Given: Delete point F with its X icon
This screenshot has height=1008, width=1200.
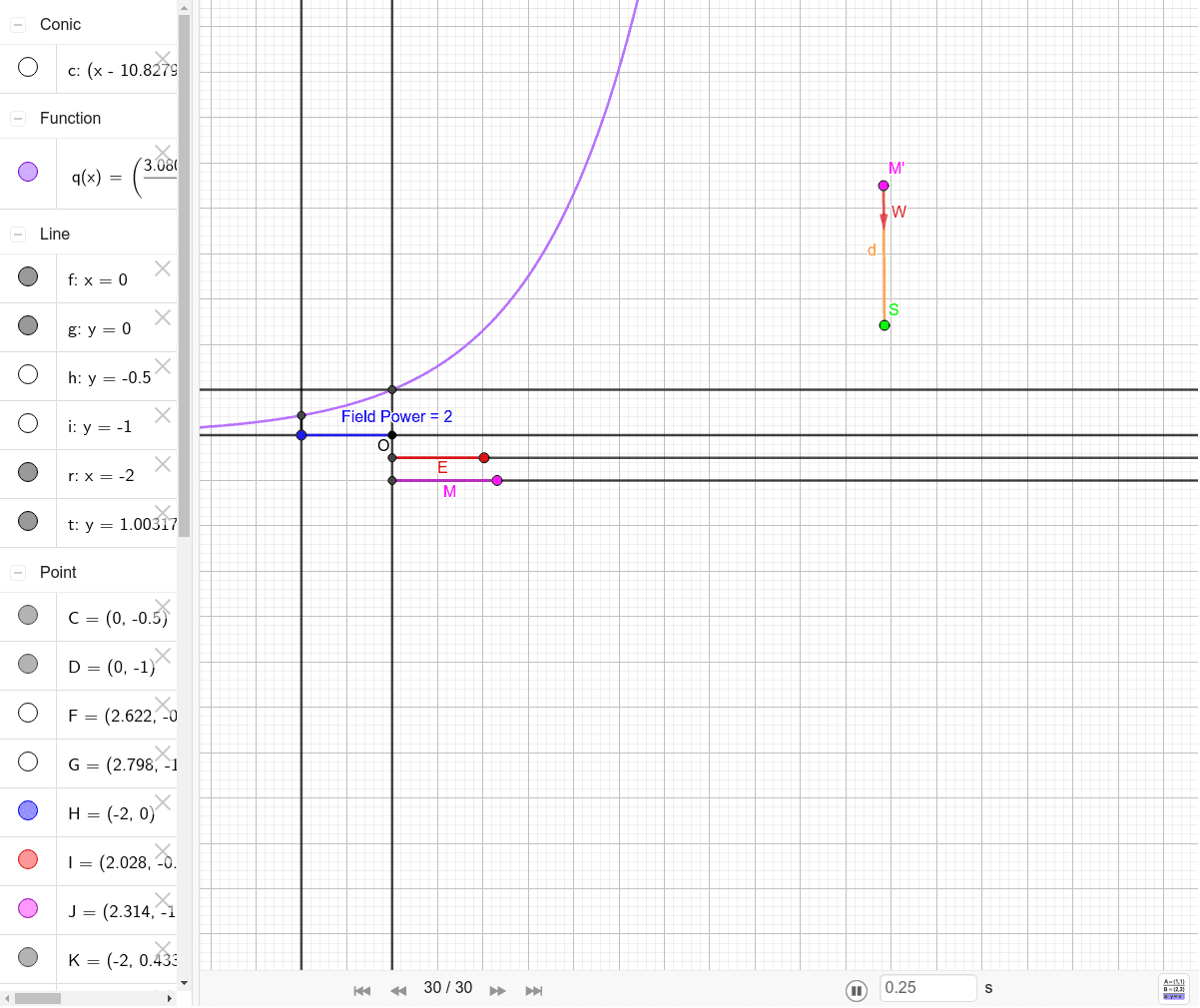Looking at the screenshot, I should [x=163, y=705].
